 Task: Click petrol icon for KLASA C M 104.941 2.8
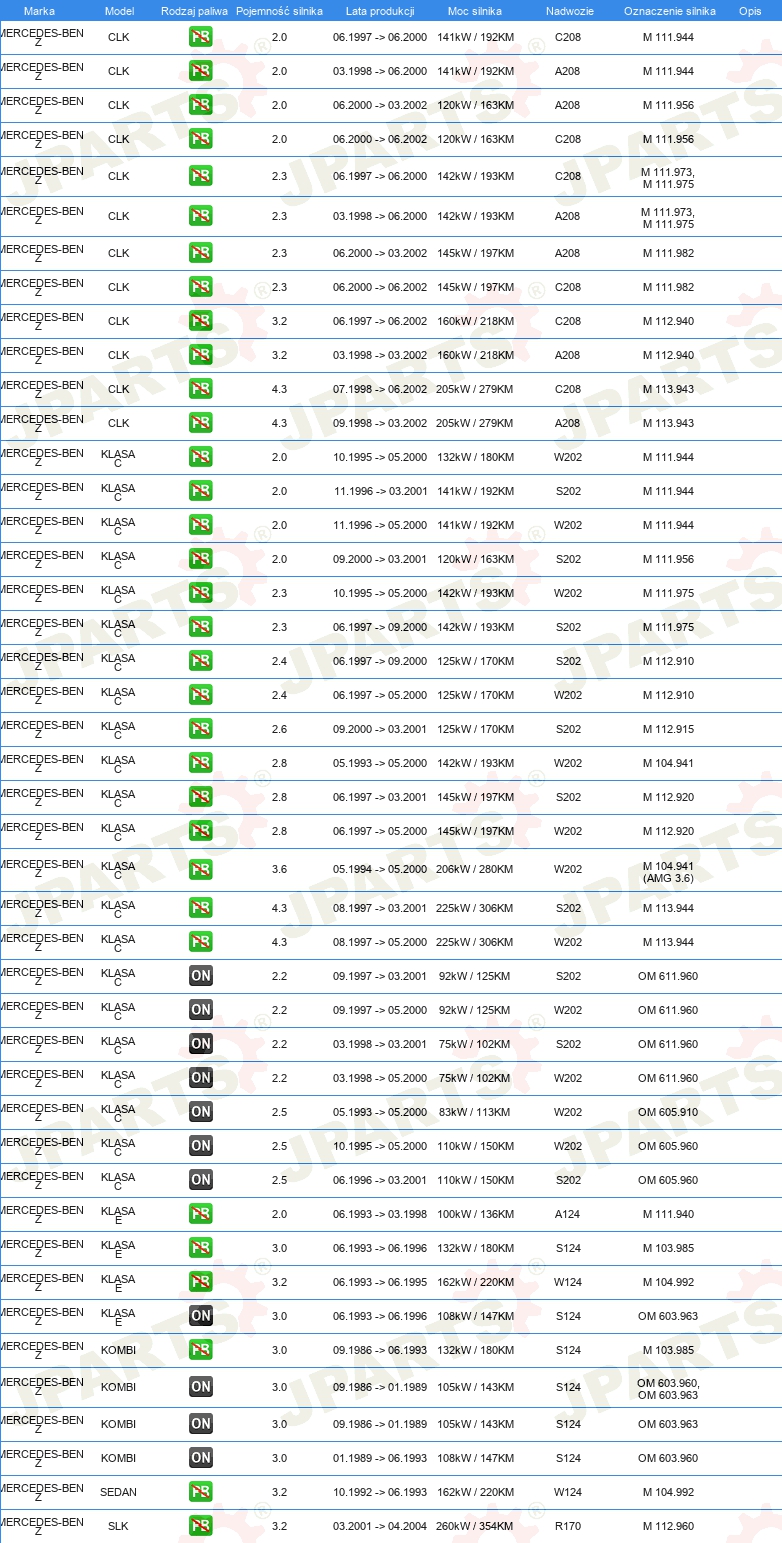click(201, 763)
